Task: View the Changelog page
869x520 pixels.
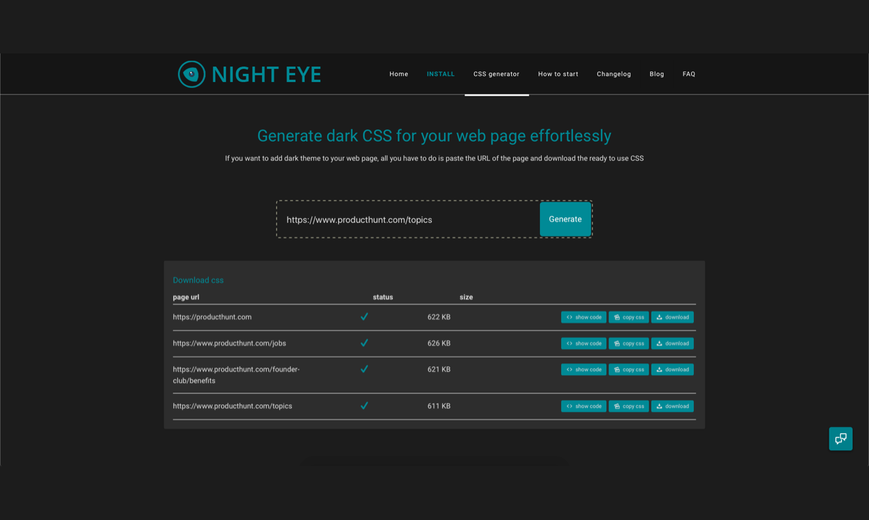Action: (x=614, y=74)
